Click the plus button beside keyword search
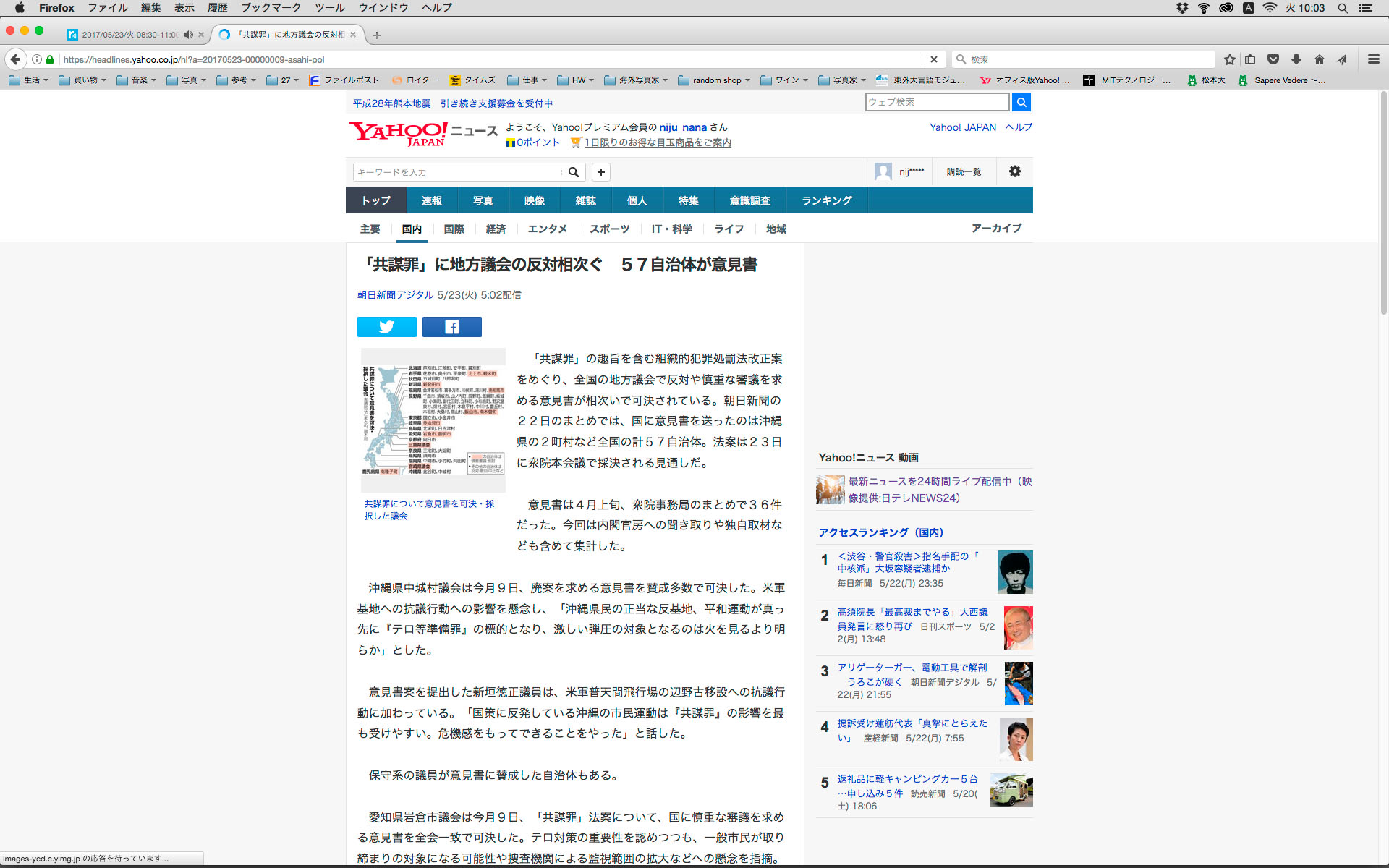Screen dimensions: 1389x868 click(x=600, y=172)
